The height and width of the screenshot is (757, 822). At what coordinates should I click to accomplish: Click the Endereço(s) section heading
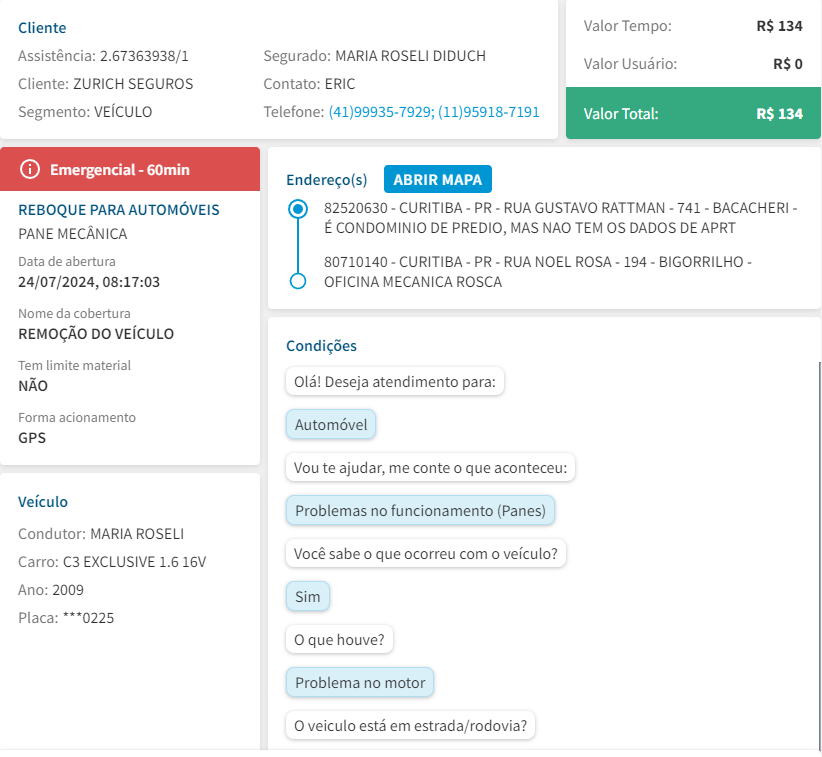coord(327,180)
